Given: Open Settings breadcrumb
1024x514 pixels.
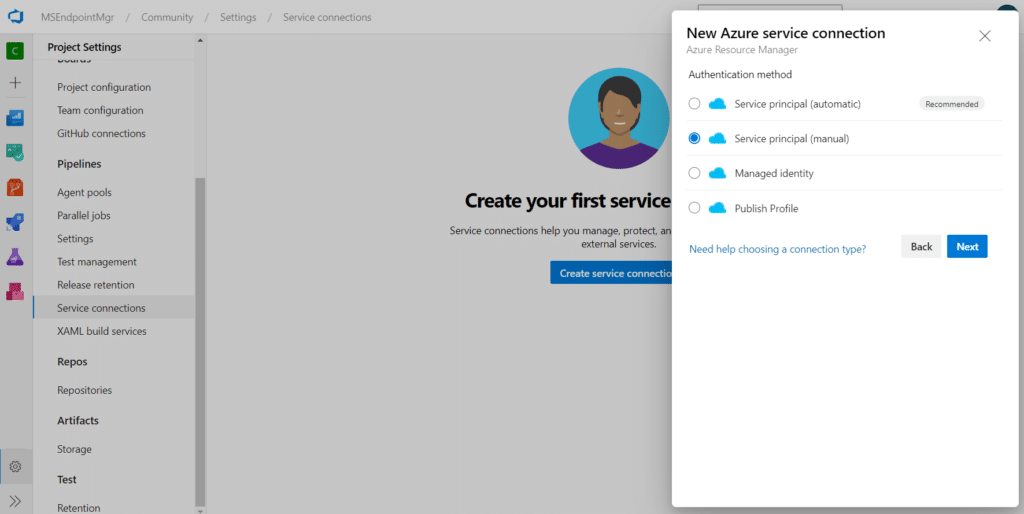Looking at the screenshot, I should pos(238,17).
